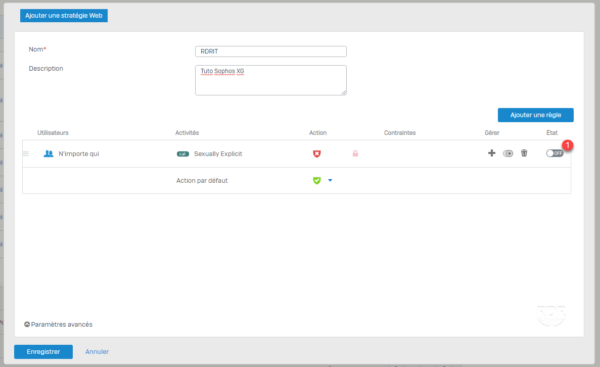Viewport: 600px width, 367px height.
Task: Click the users icon beside N'importe qui
Action: (49, 153)
